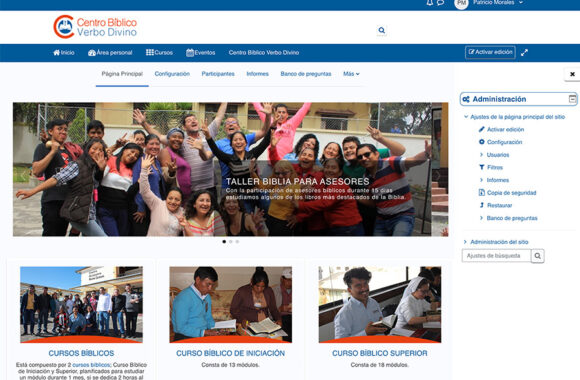The width and height of the screenshot is (580, 380).
Task: Open the messages speech bubble icon
Action: tap(440, 3)
